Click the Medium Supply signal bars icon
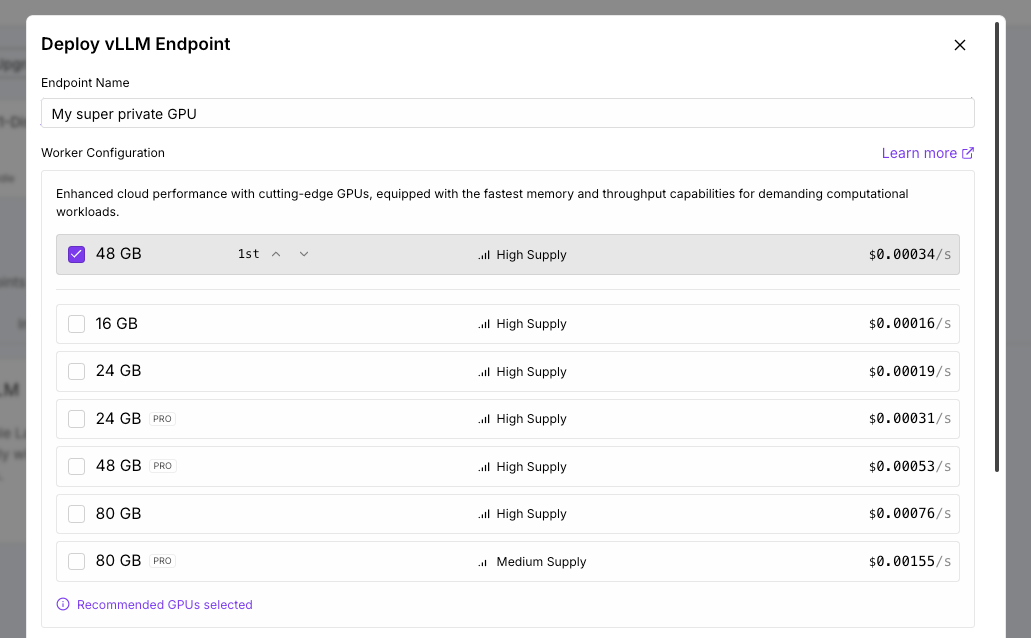 pos(483,562)
